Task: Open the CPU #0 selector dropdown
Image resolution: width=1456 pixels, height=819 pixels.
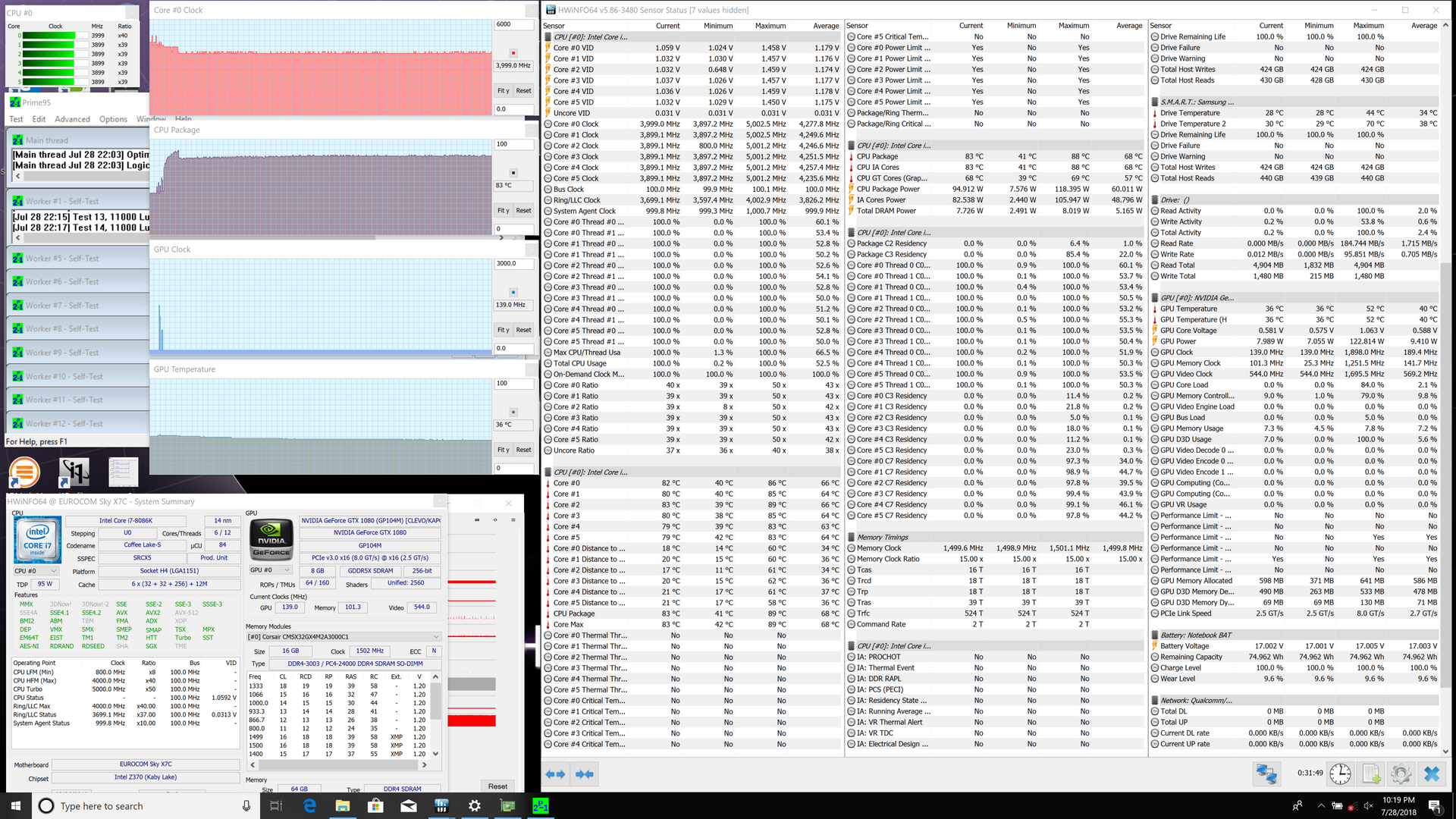Action: click(36, 571)
